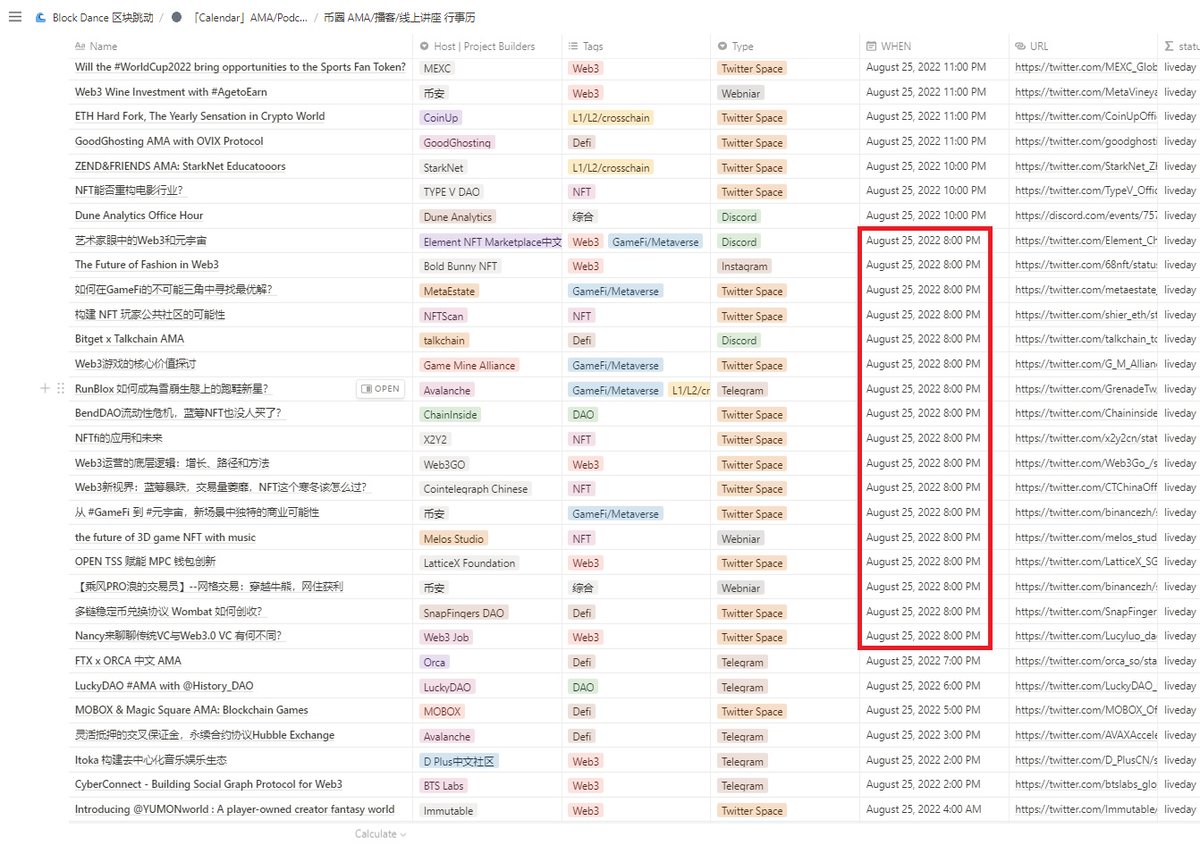Click the MetaEstate host tag
Image resolution: width=1200 pixels, height=846 pixels.
(450, 291)
